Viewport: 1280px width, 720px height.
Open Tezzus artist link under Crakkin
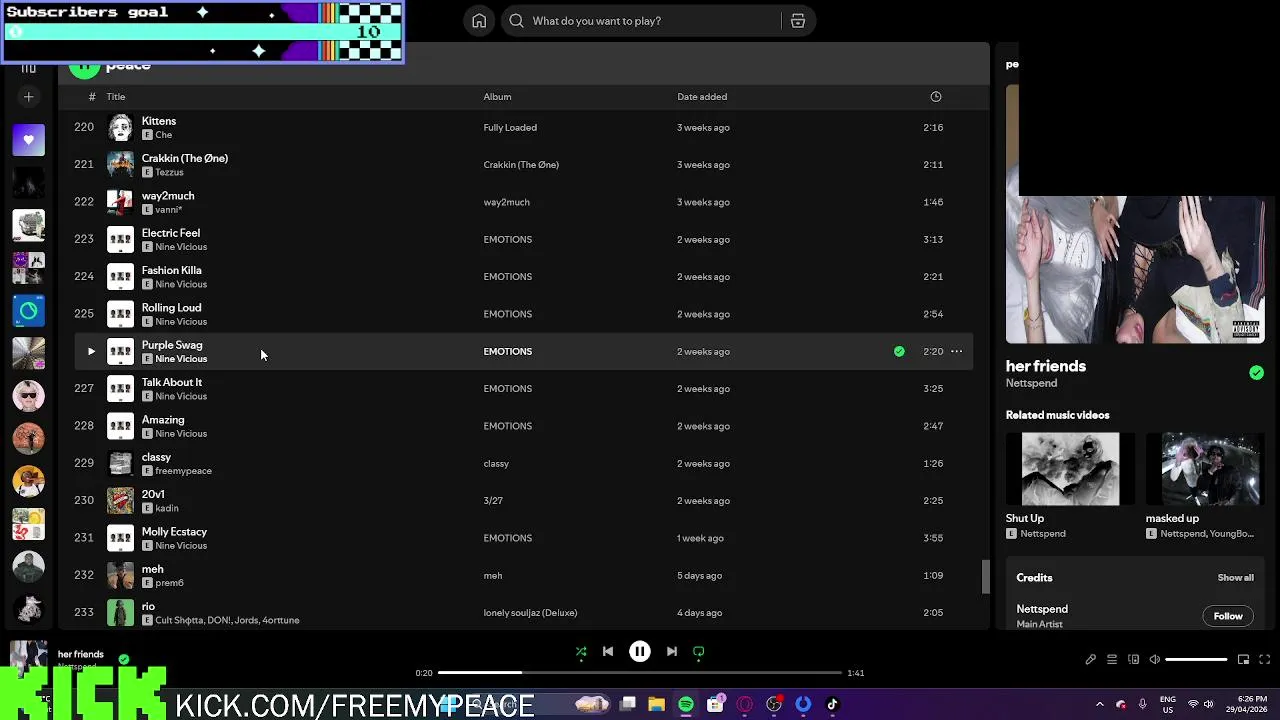169,172
